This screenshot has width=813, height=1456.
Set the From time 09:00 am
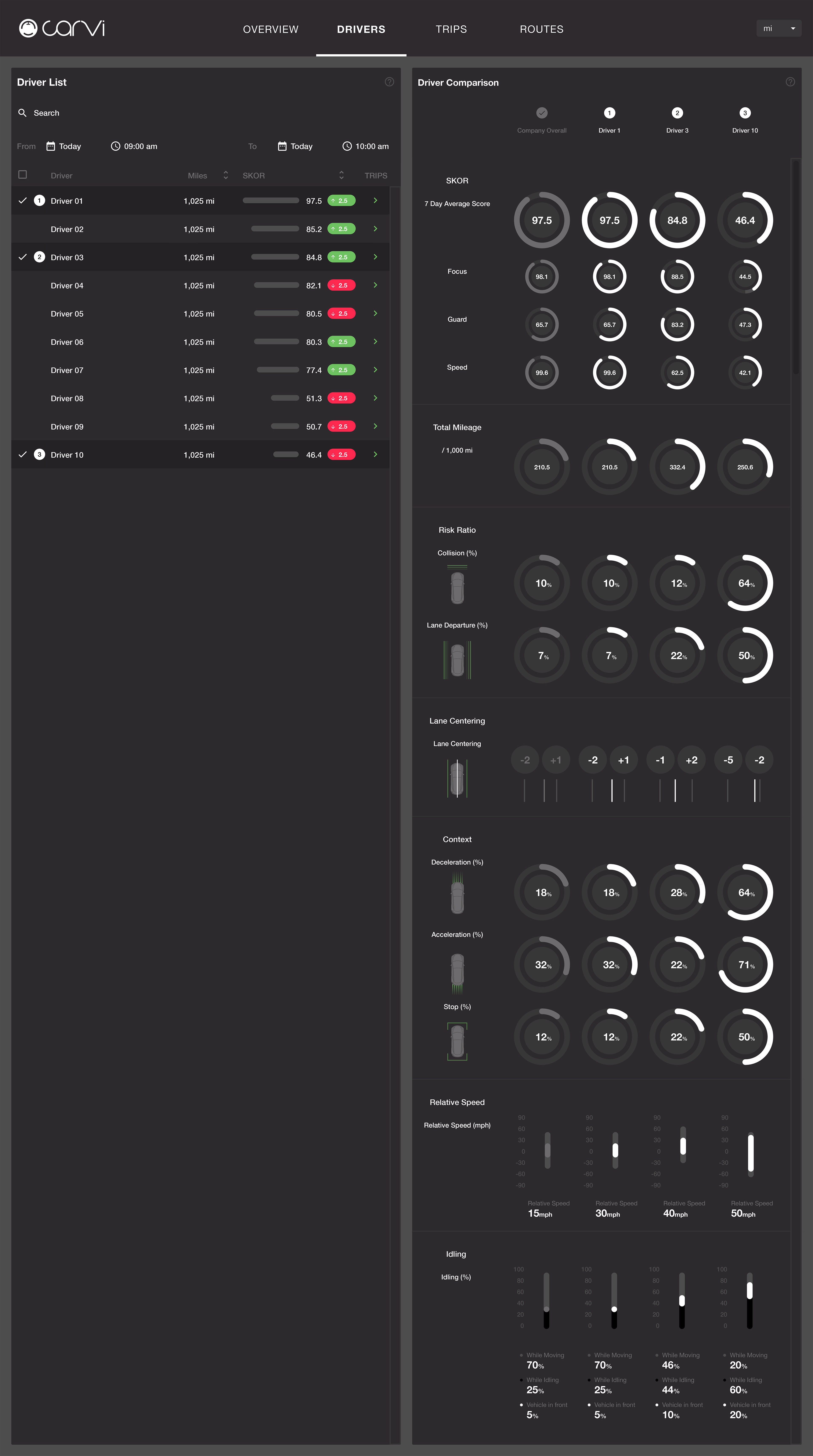coord(141,146)
